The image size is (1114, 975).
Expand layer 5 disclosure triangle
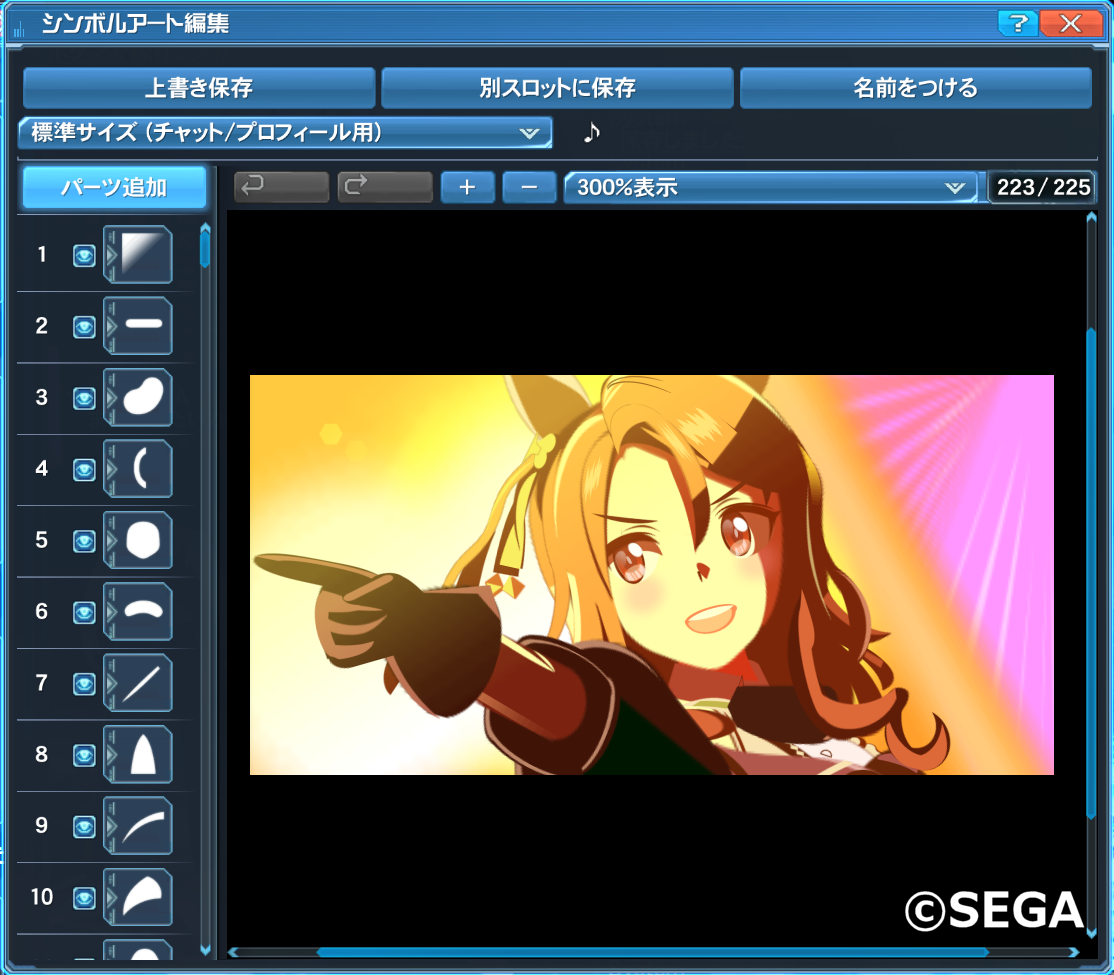(111, 540)
